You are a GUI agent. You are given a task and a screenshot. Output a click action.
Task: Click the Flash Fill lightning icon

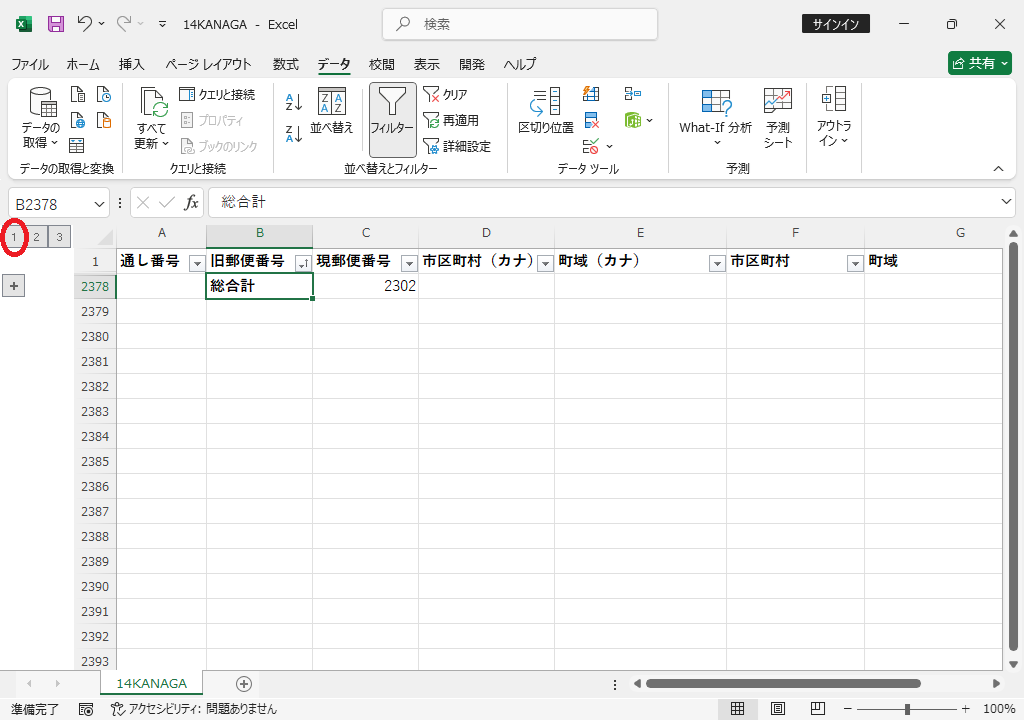(591, 94)
